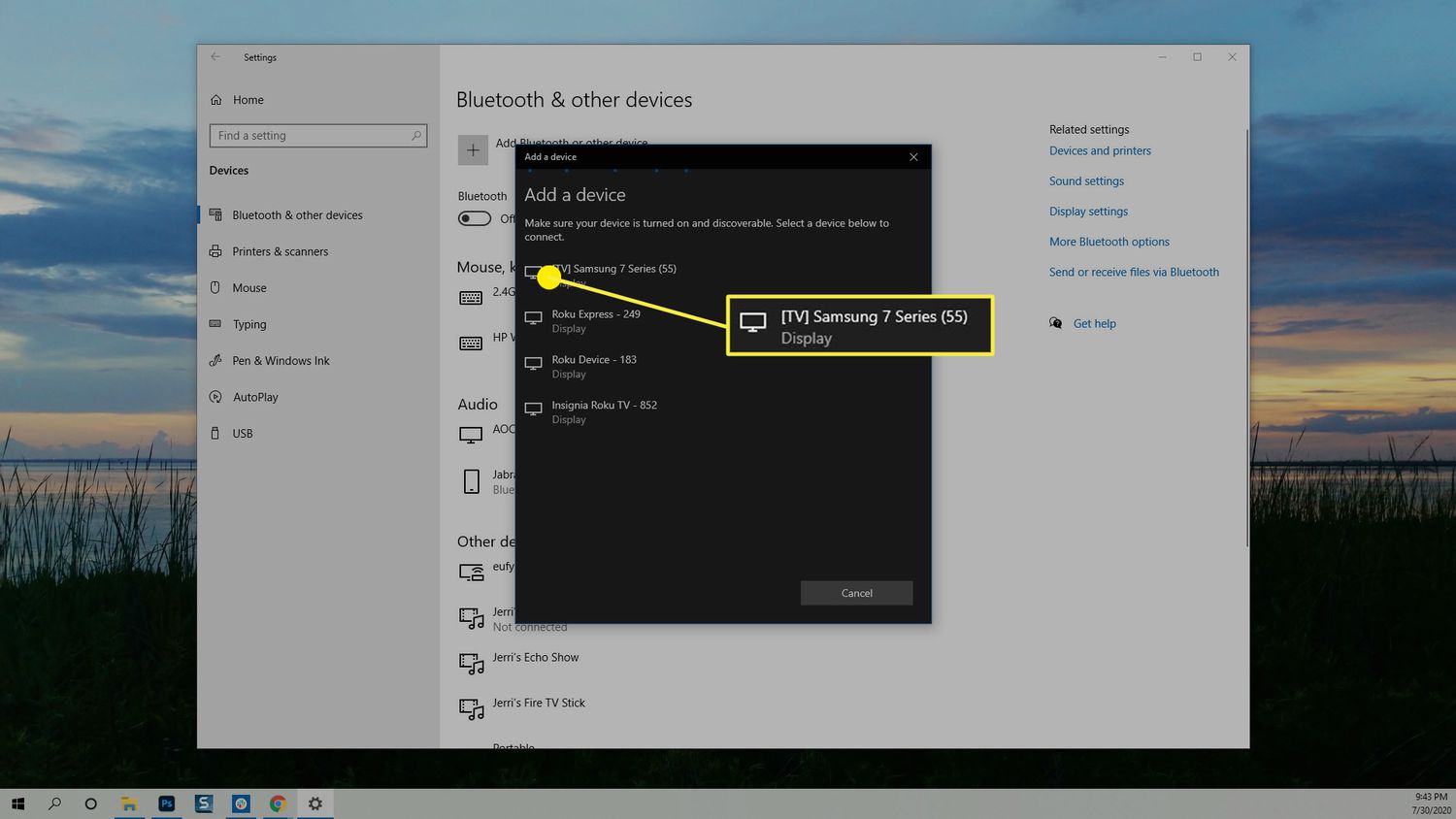Click More Bluetooth options link
The width and height of the screenshot is (1456, 819).
point(1109,242)
